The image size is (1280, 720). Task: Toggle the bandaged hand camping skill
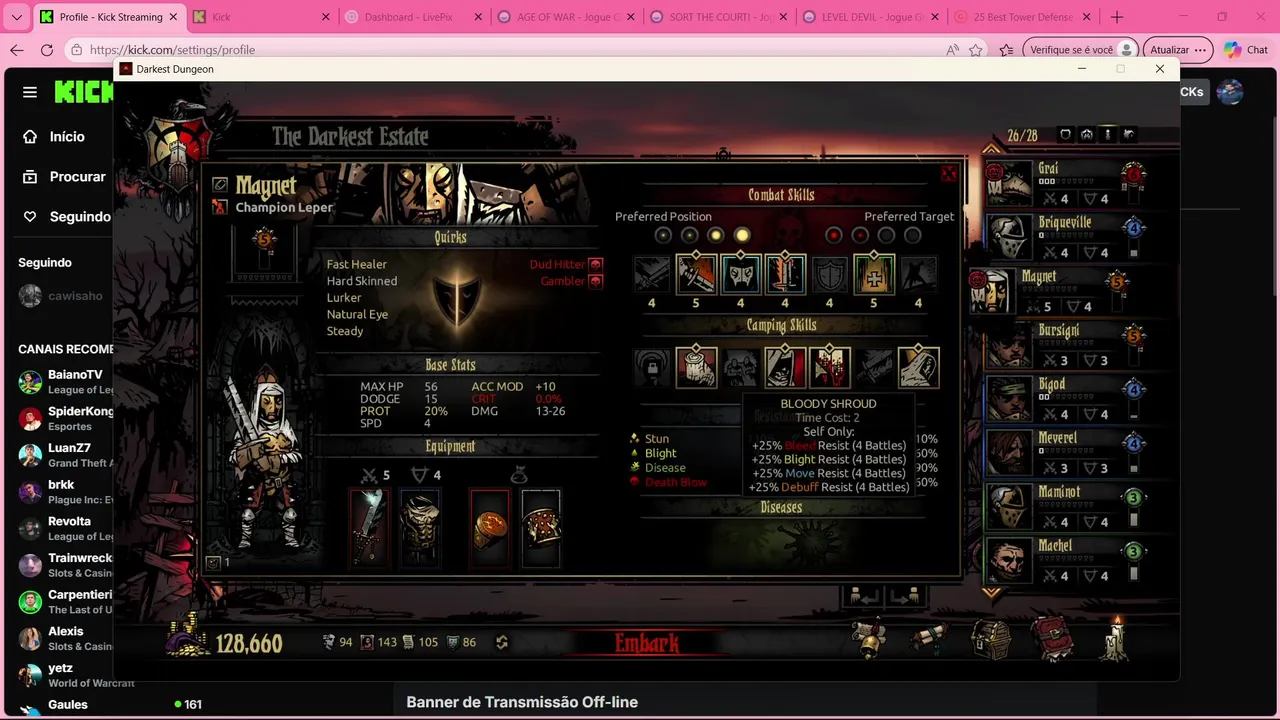[696, 367]
